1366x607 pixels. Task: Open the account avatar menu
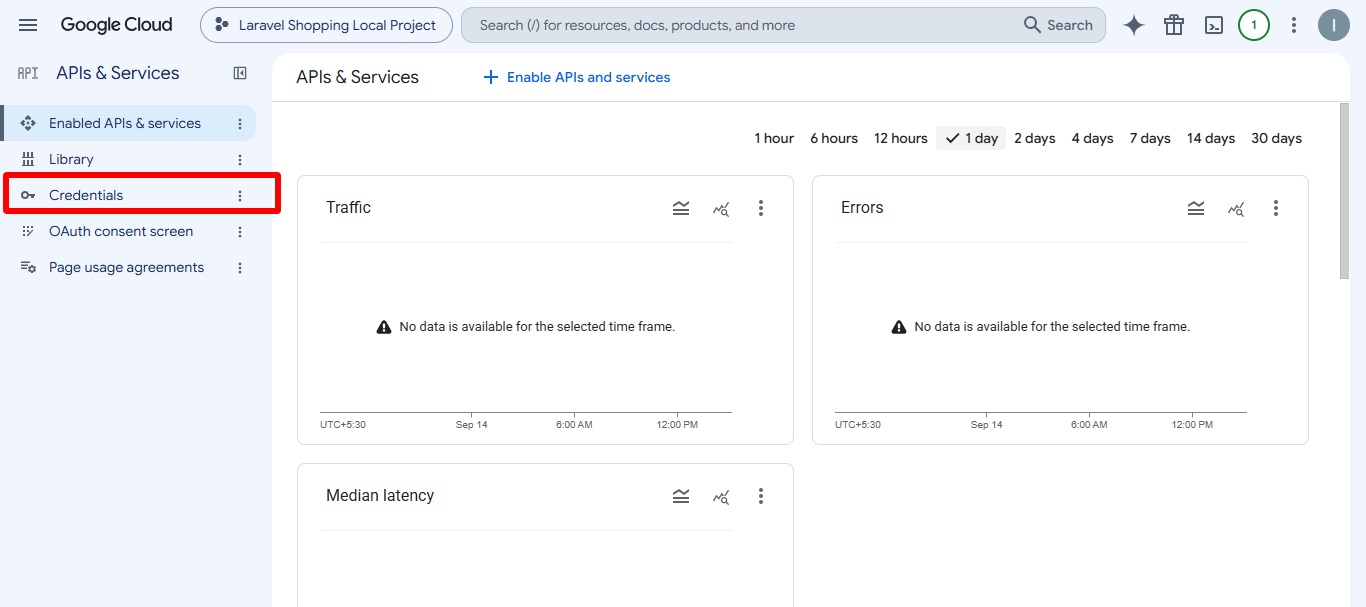click(x=1334, y=25)
